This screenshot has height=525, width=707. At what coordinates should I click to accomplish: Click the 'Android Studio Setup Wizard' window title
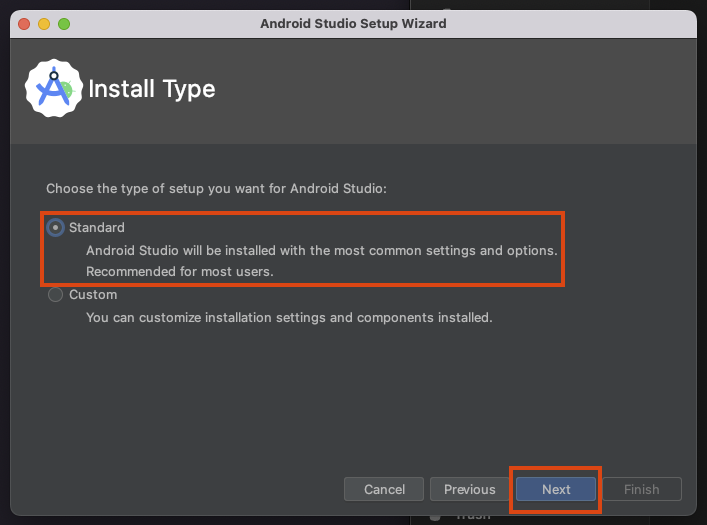(353, 23)
